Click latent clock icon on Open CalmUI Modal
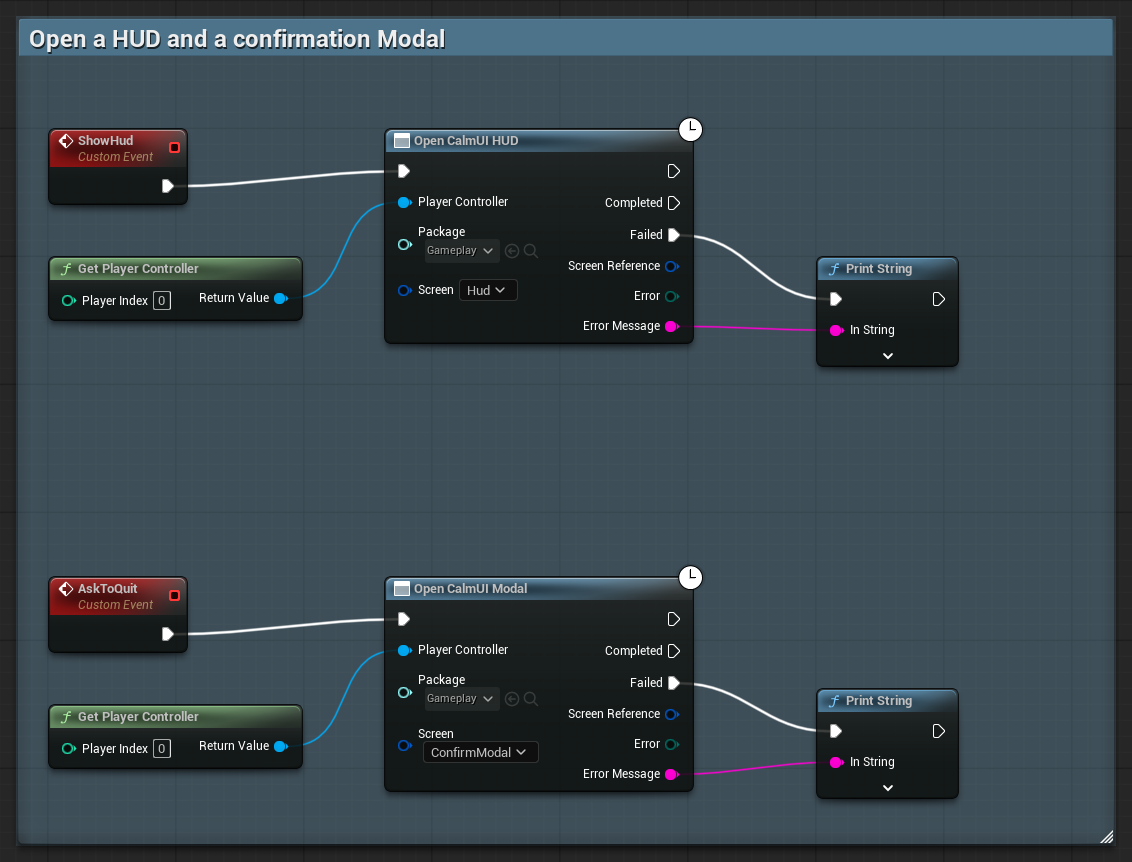The width and height of the screenshot is (1132, 862). click(x=691, y=578)
